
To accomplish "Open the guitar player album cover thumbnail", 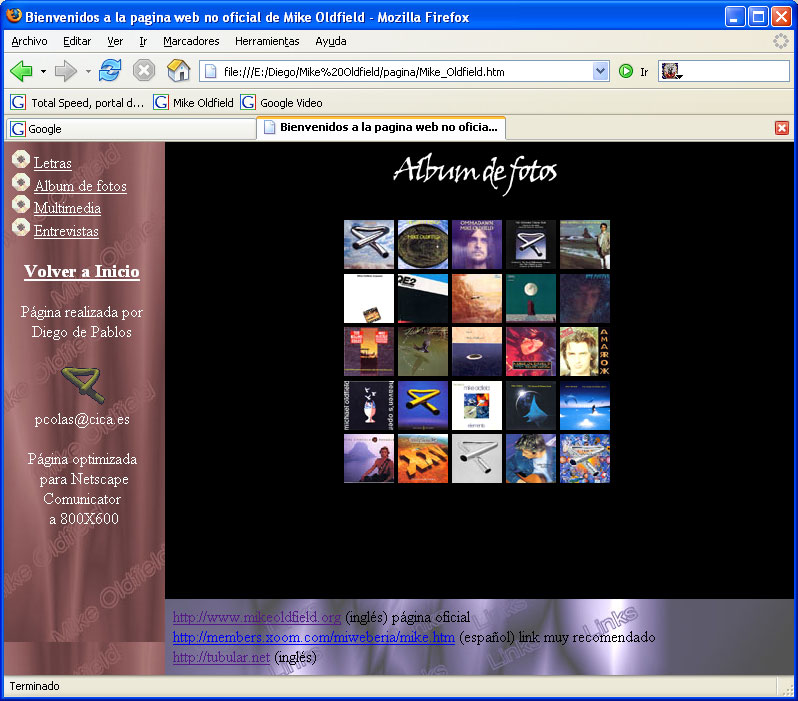I will (531, 459).
